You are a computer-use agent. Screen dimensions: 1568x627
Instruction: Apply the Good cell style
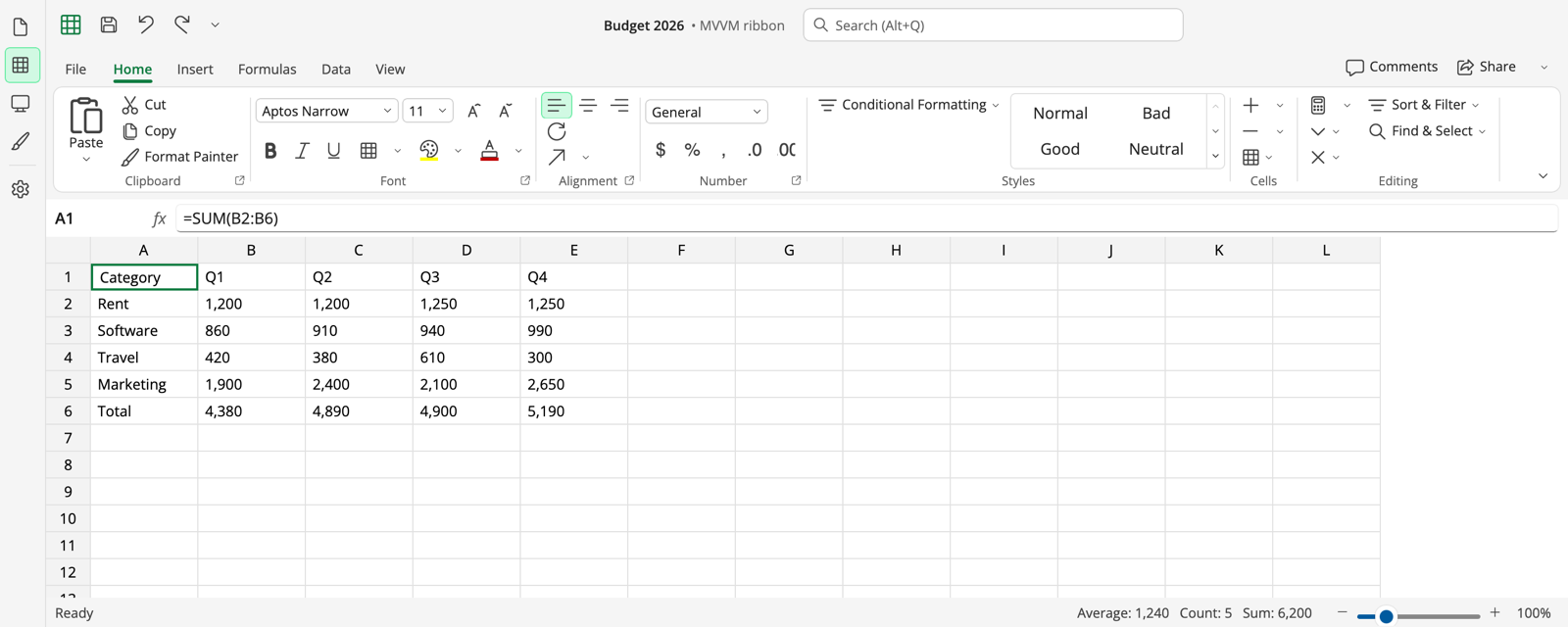1060,149
